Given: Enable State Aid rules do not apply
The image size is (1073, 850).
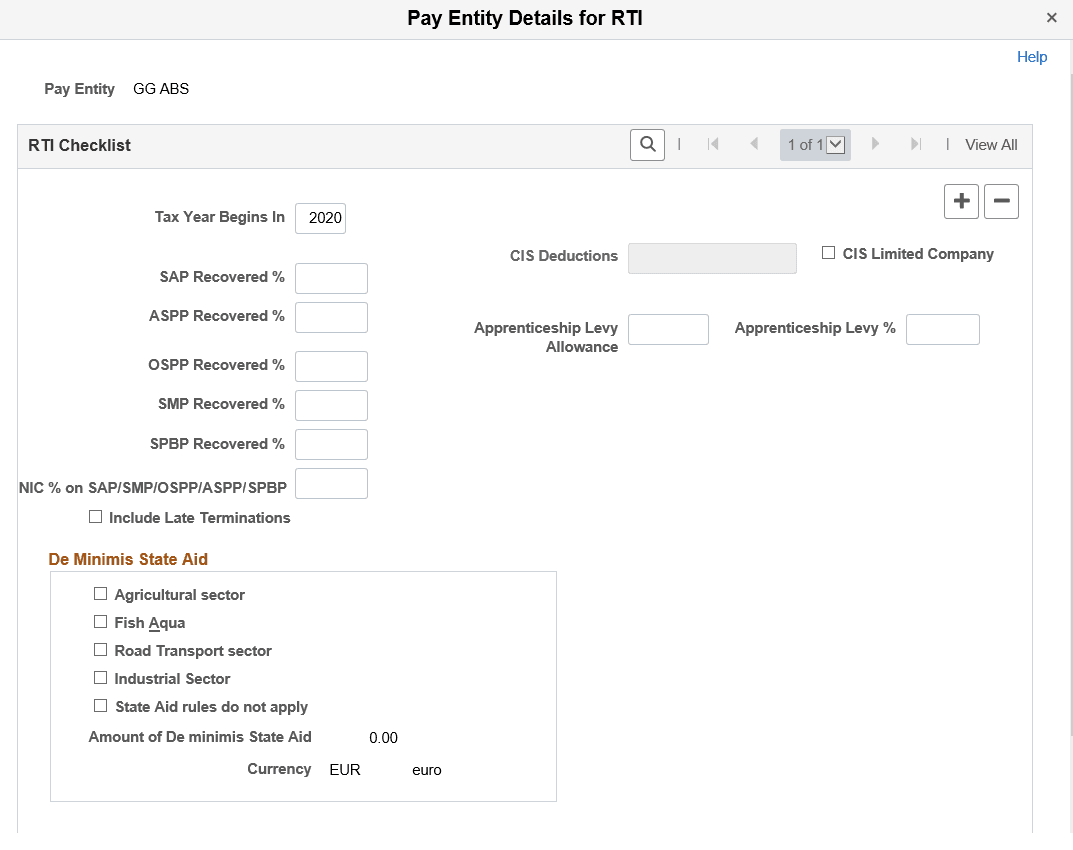Looking at the screenshot, I should [x=100, y=705].
